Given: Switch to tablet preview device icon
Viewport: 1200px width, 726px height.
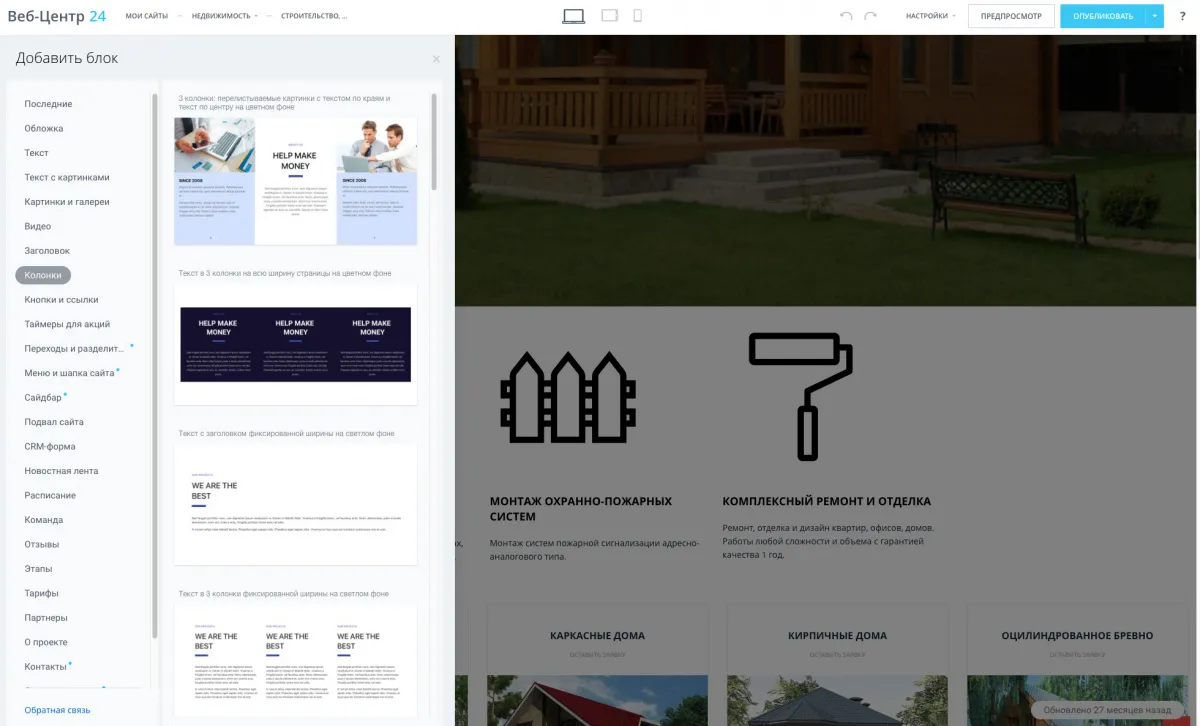Looking at the screenshot, I should pyautogui.click(x=610, y=16).
